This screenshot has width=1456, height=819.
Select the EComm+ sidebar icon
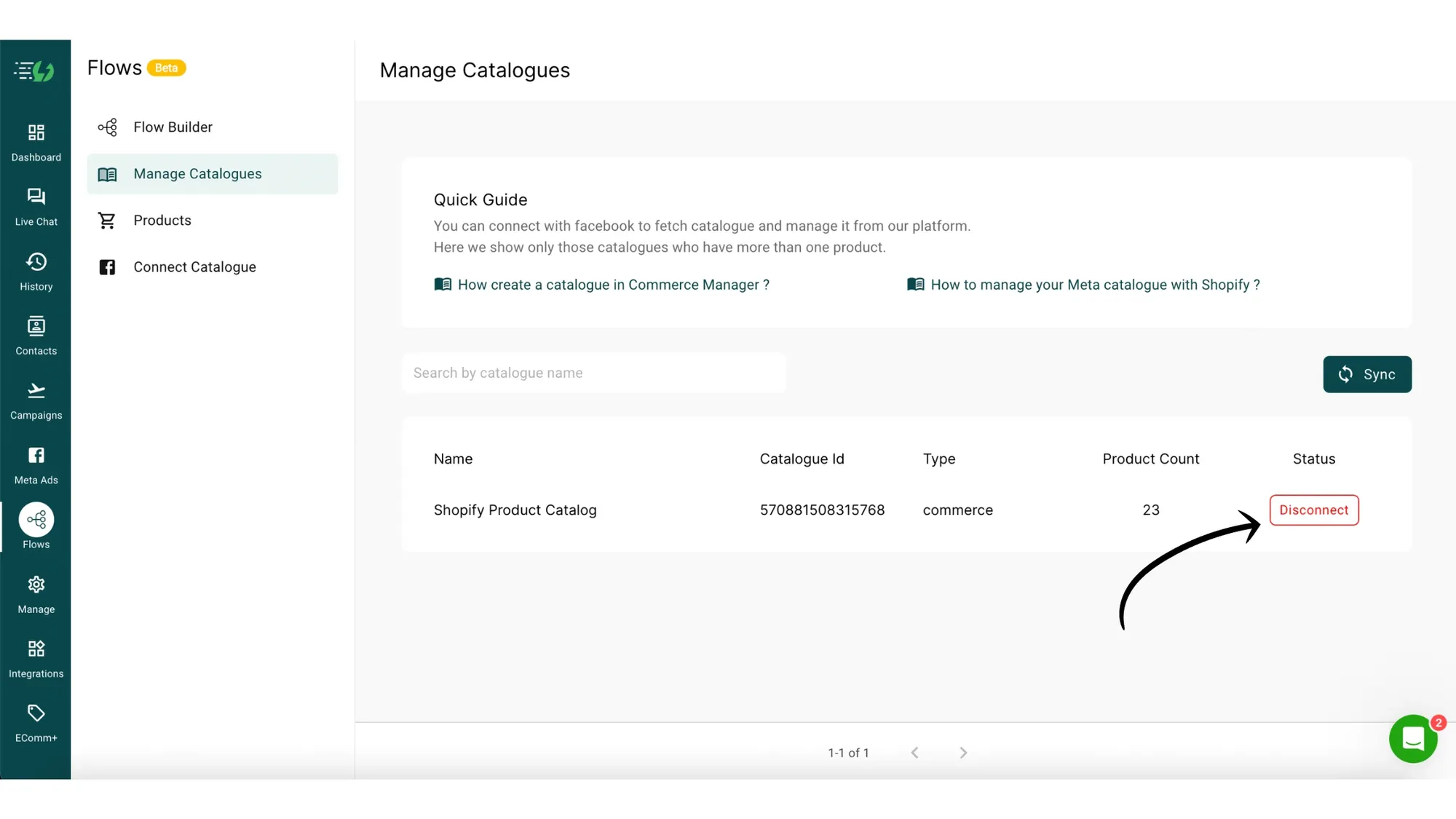coord(36,721)
